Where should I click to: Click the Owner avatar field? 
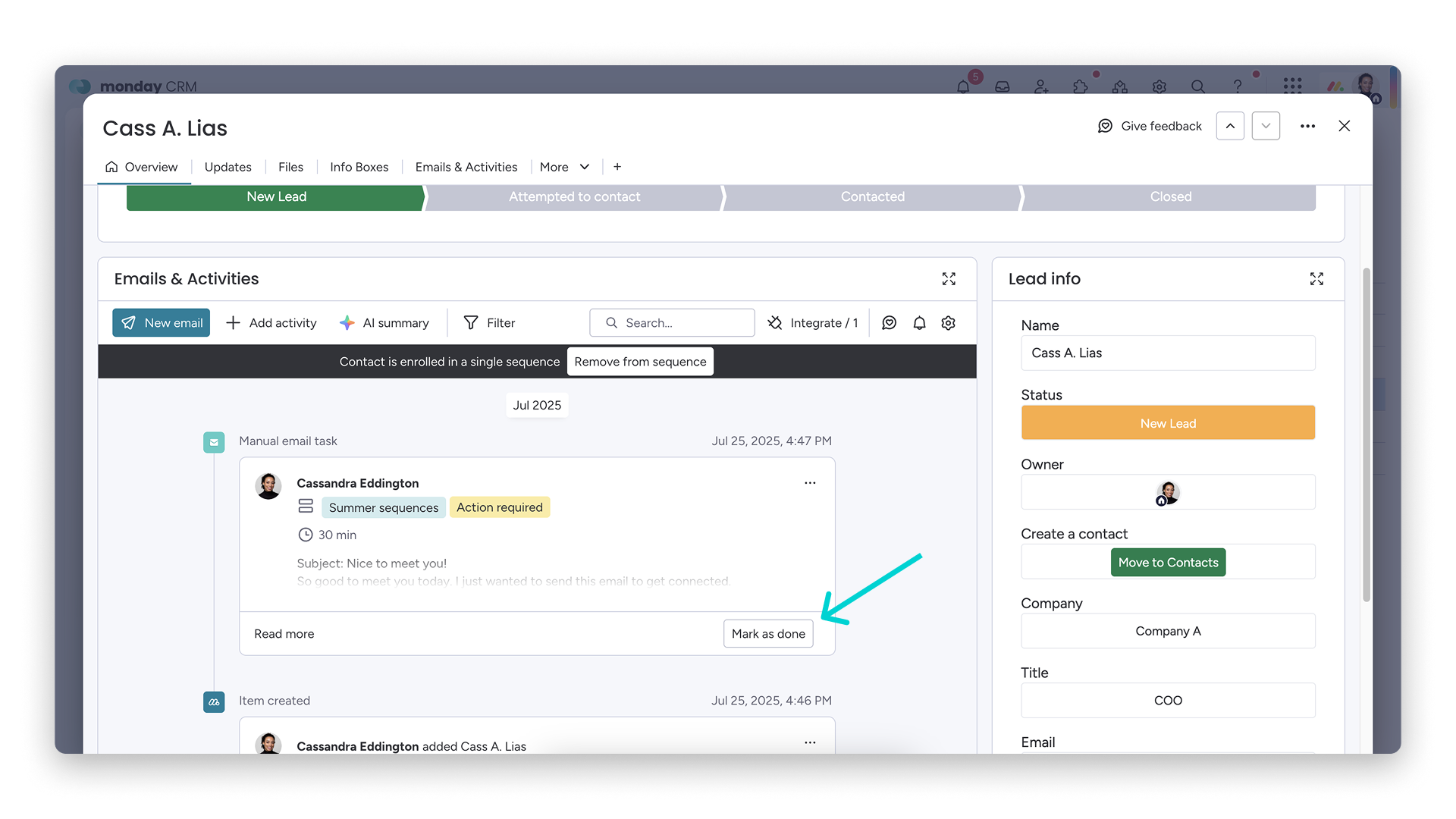tap(1168, 492)
